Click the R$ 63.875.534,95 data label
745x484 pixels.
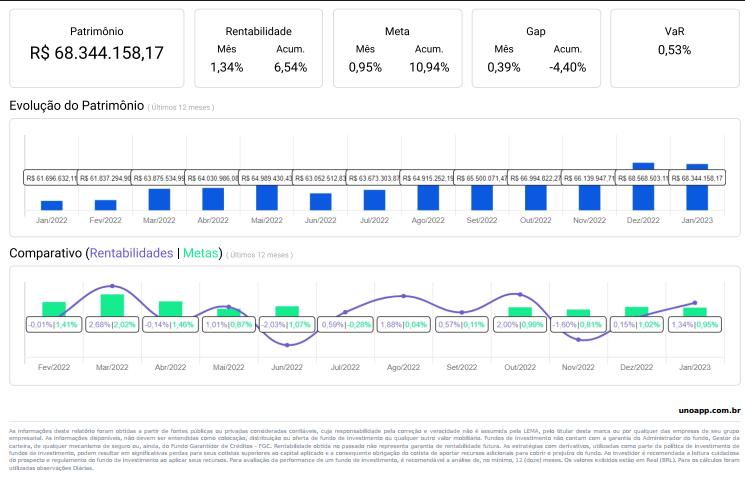pos(159,178)
